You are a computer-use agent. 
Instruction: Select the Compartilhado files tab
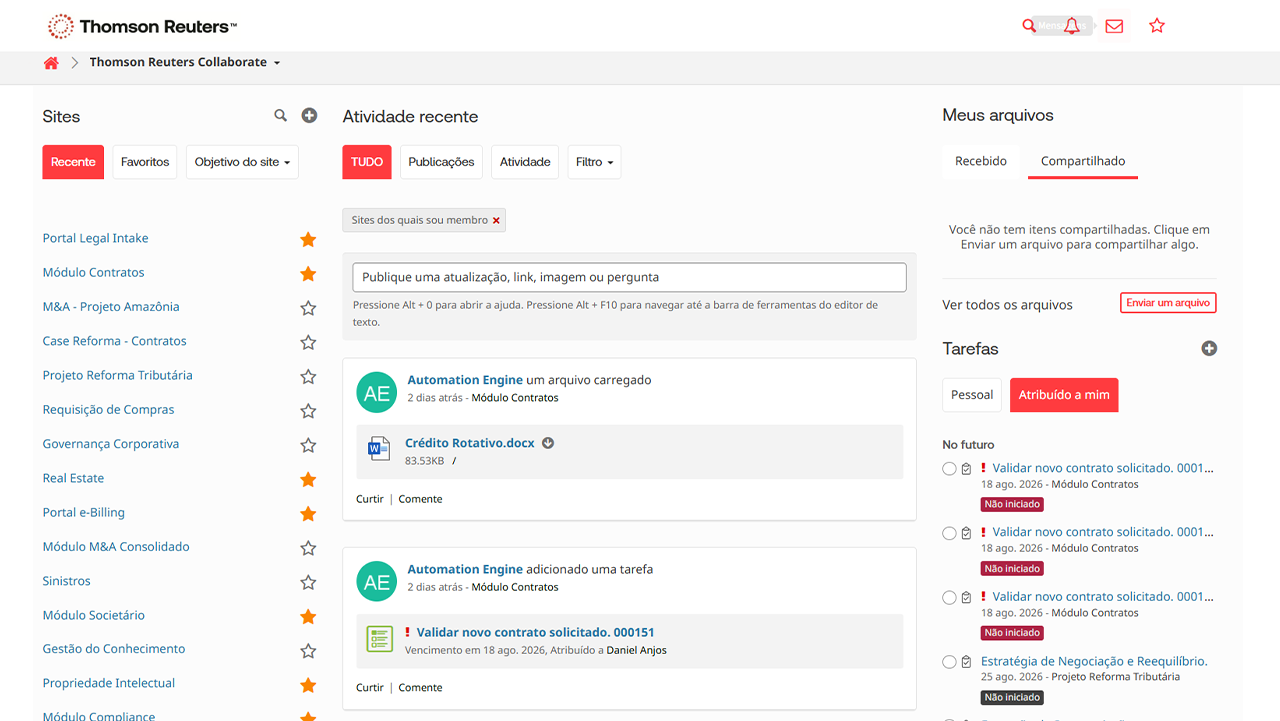coord(1083,161)
